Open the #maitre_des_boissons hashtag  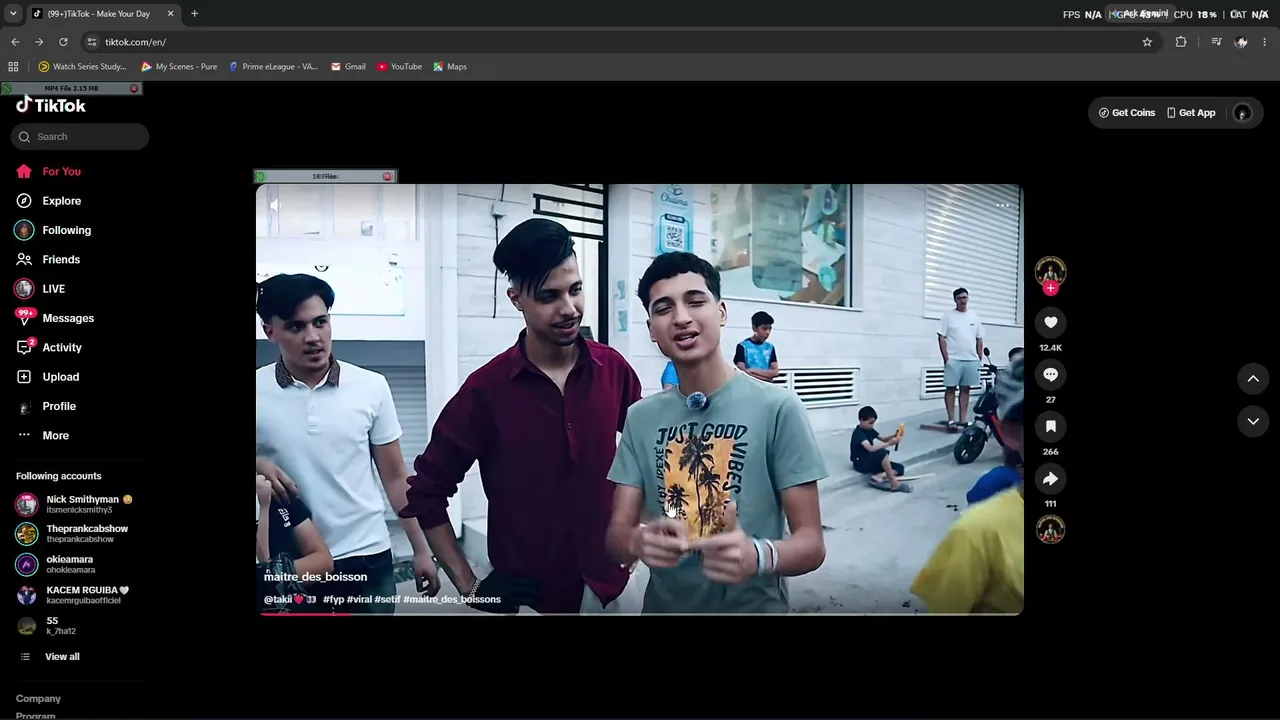[x=452, y=599]
